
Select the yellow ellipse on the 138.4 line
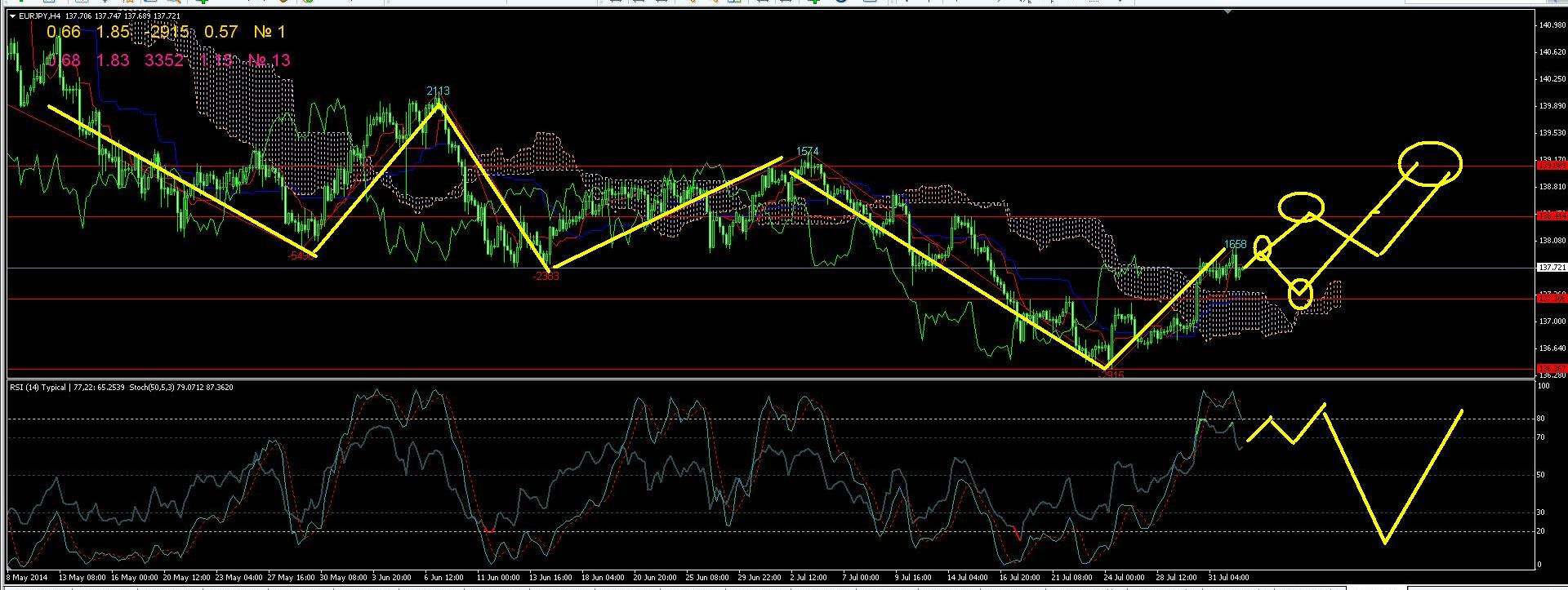1300,206
